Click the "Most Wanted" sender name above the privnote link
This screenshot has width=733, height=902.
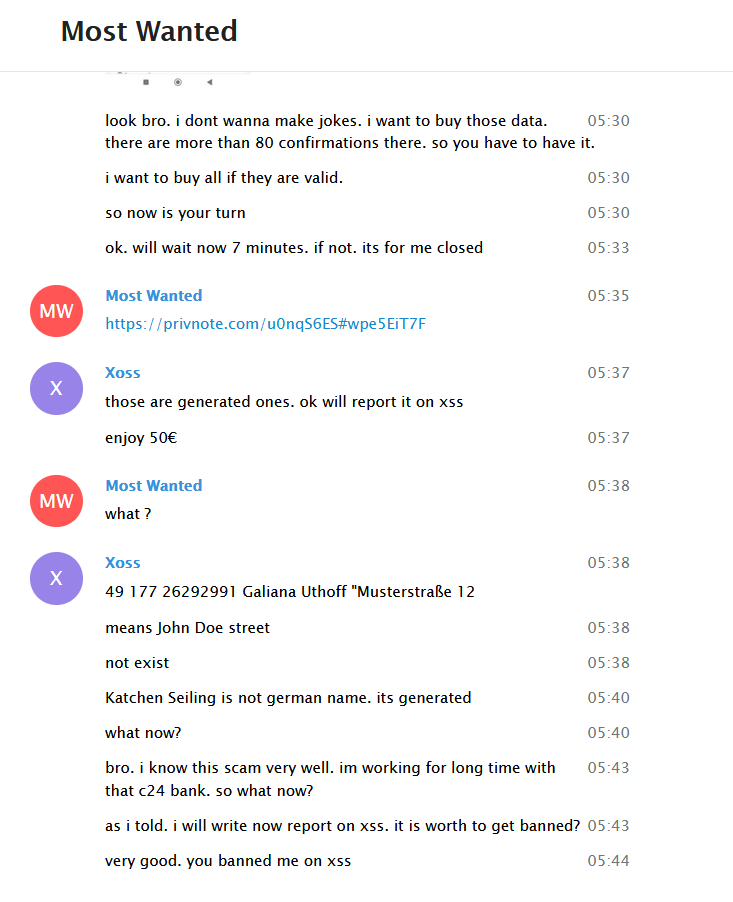click(x=154, y=296)
